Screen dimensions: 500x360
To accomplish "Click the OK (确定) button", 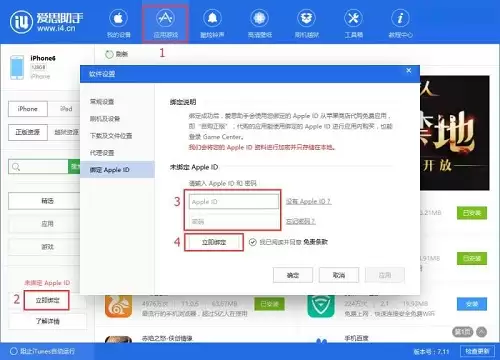I will tap(293, 275).
